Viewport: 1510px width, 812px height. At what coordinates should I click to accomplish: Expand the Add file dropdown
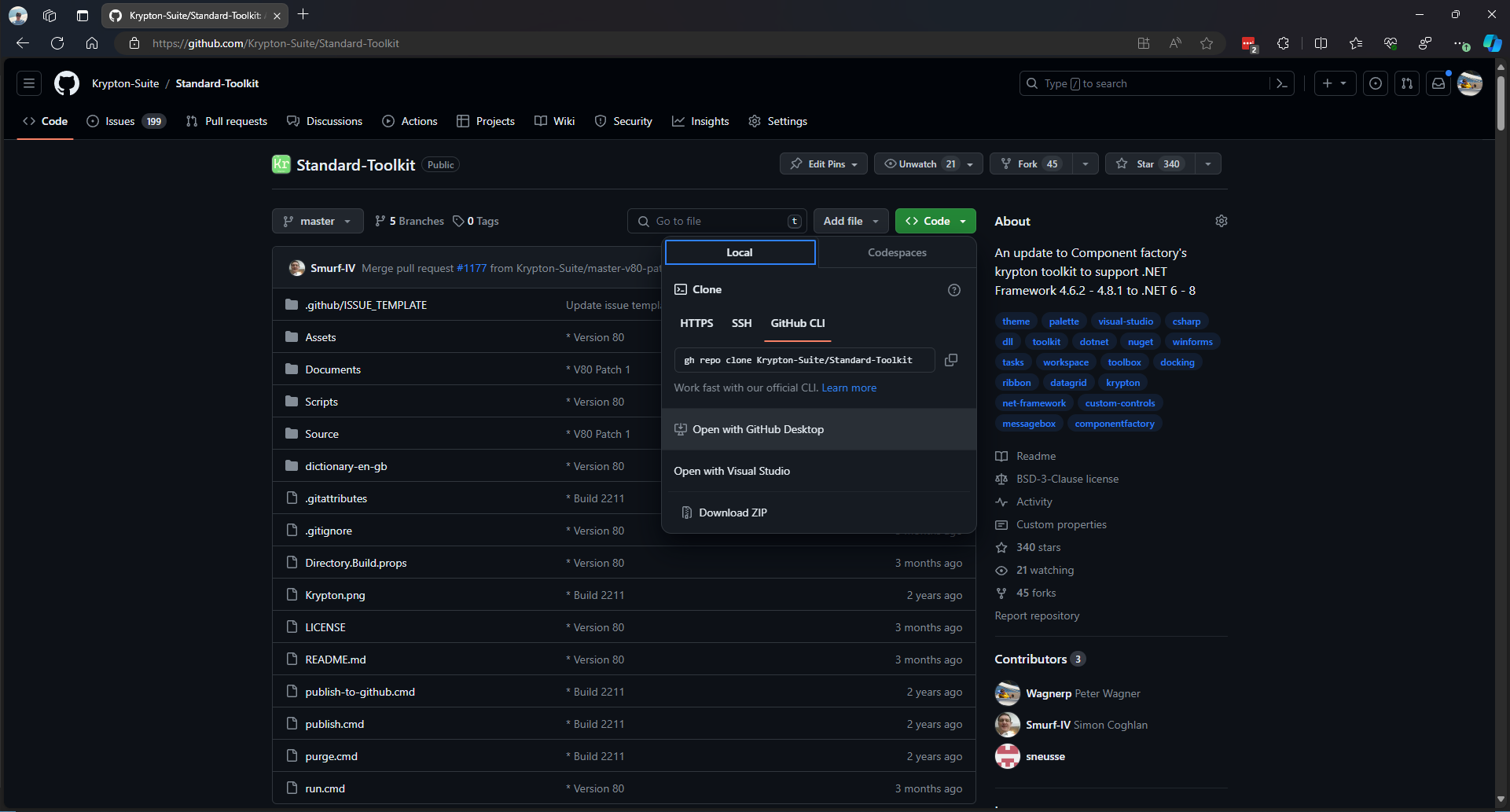[x=851, y=221]
